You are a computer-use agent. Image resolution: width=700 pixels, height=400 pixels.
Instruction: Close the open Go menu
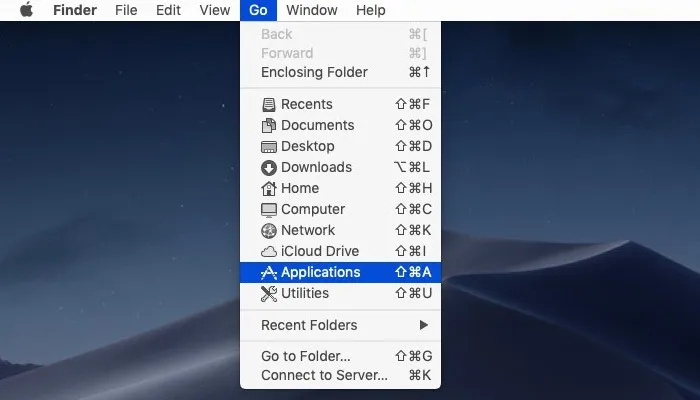(x=258, y=10)
